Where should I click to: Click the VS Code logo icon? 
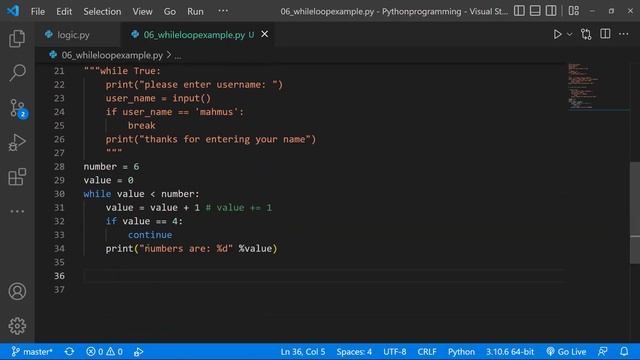pos(13,11)
